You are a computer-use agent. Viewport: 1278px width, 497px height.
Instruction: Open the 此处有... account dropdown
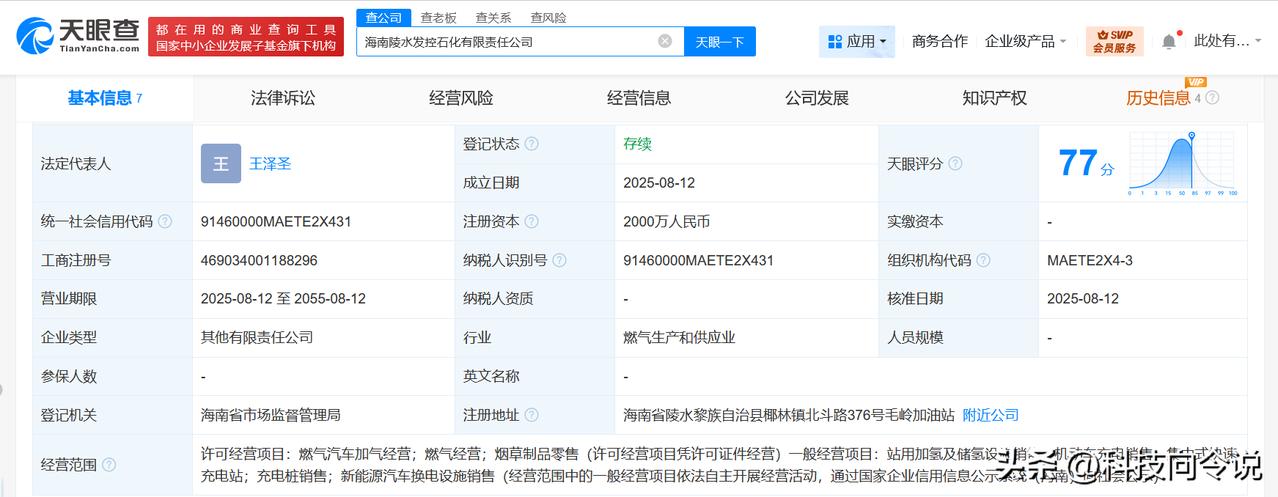coord(1227,41)
